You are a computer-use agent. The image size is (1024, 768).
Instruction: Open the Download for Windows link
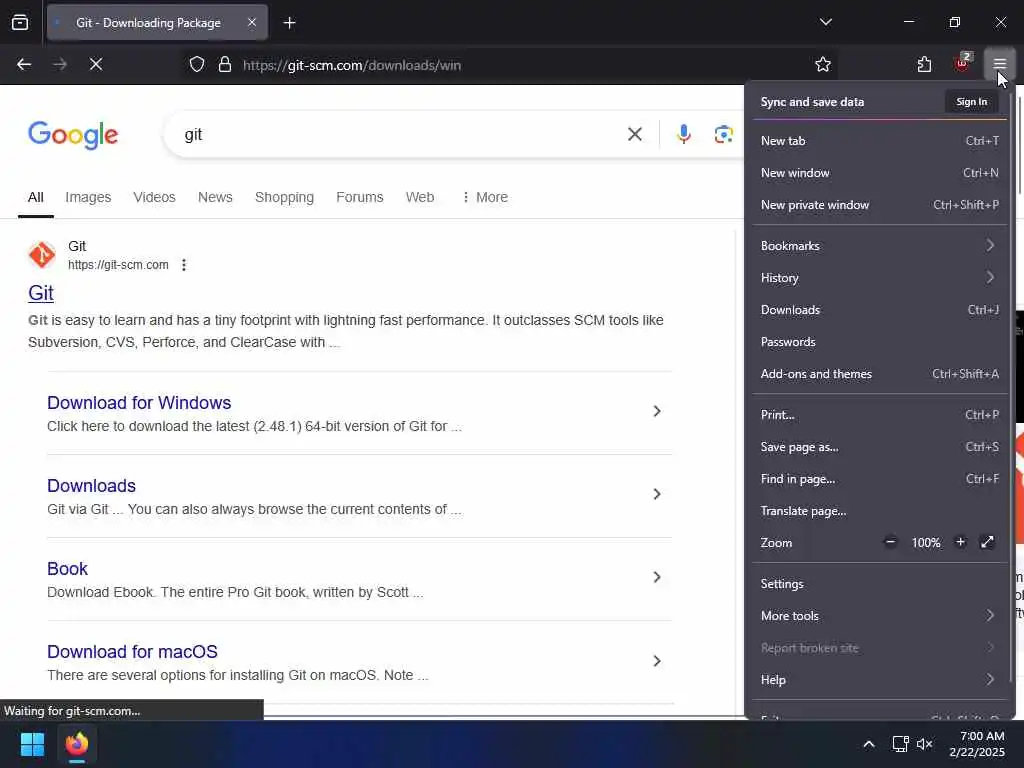139,403
